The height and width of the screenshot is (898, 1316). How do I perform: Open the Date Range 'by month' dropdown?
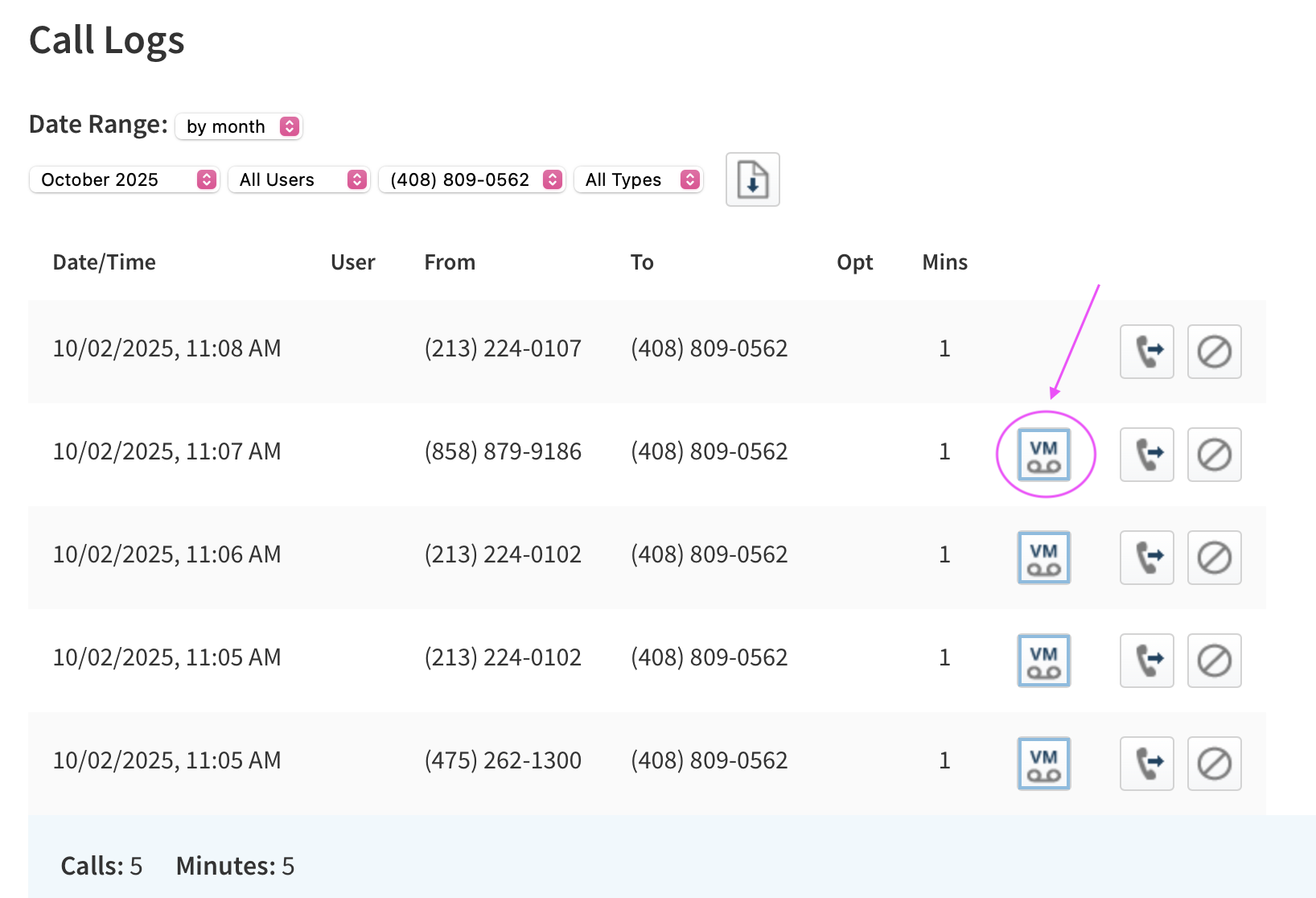tap(239, 127)
